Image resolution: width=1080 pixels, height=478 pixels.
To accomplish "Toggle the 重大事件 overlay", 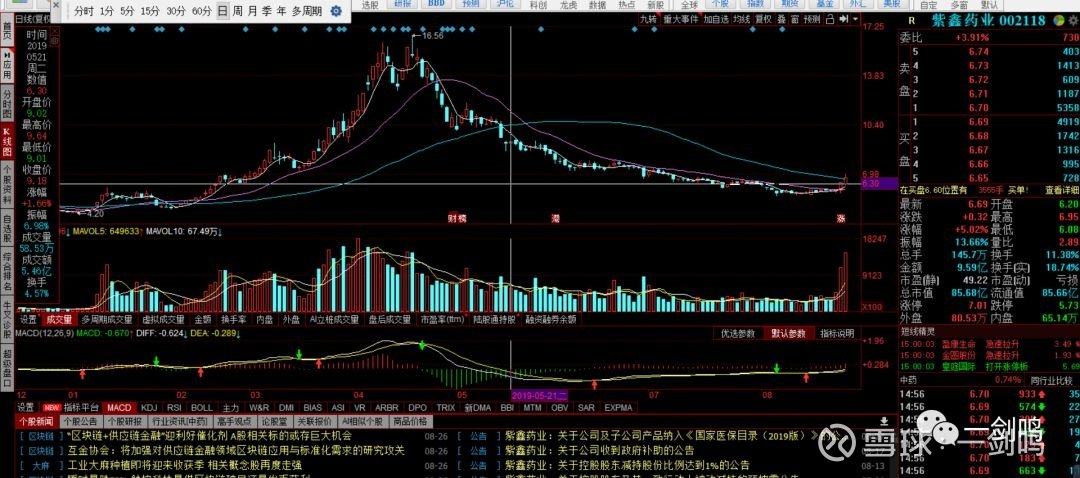I will point(681,19).
